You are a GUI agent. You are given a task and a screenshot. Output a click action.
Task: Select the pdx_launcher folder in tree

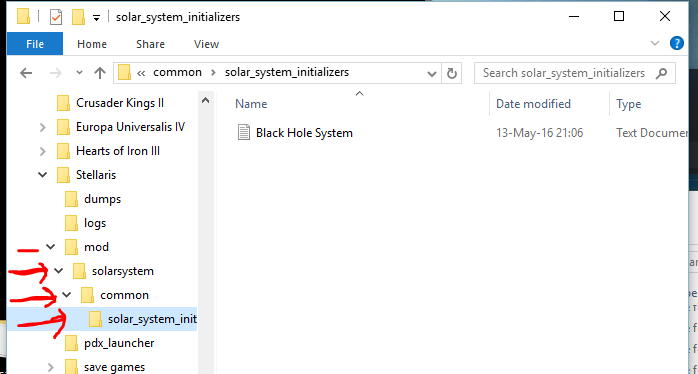(x=119, y=343)
